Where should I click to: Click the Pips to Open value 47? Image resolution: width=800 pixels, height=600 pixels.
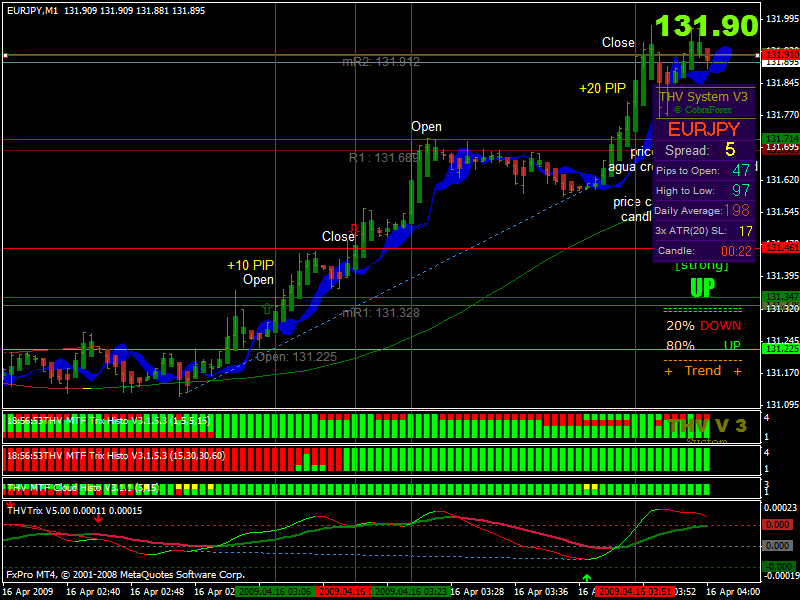[x=741, y=170]
